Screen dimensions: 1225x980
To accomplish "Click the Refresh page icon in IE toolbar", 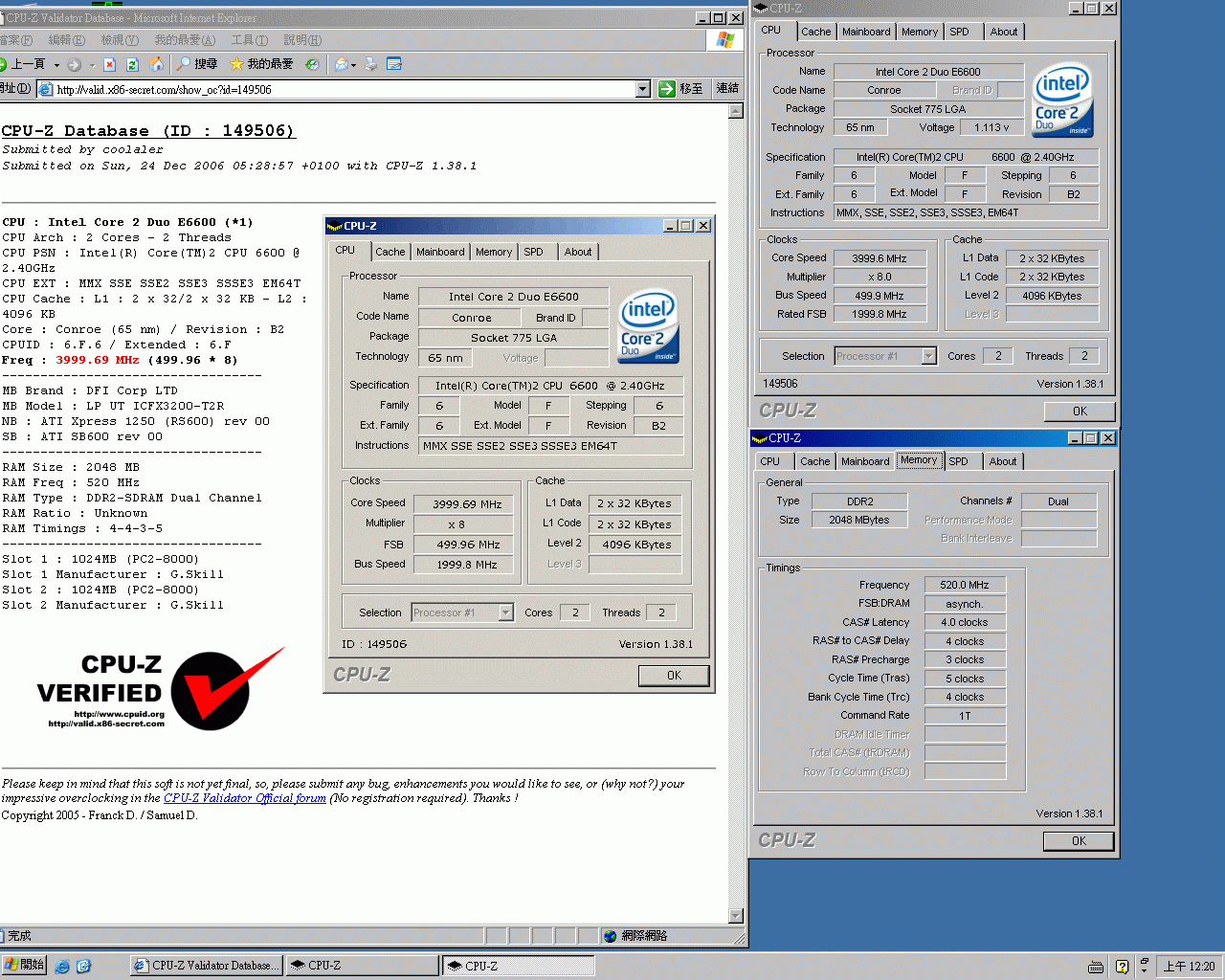I will (x=132, y=64).
